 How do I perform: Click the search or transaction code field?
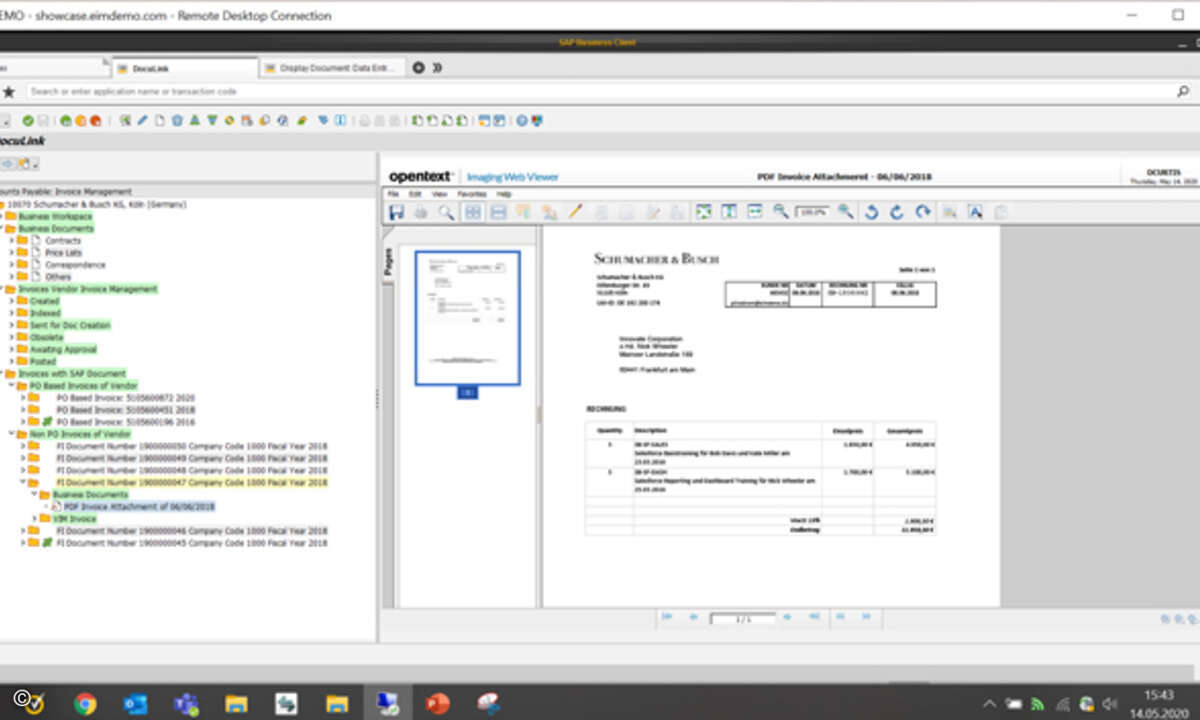point(600,91)
